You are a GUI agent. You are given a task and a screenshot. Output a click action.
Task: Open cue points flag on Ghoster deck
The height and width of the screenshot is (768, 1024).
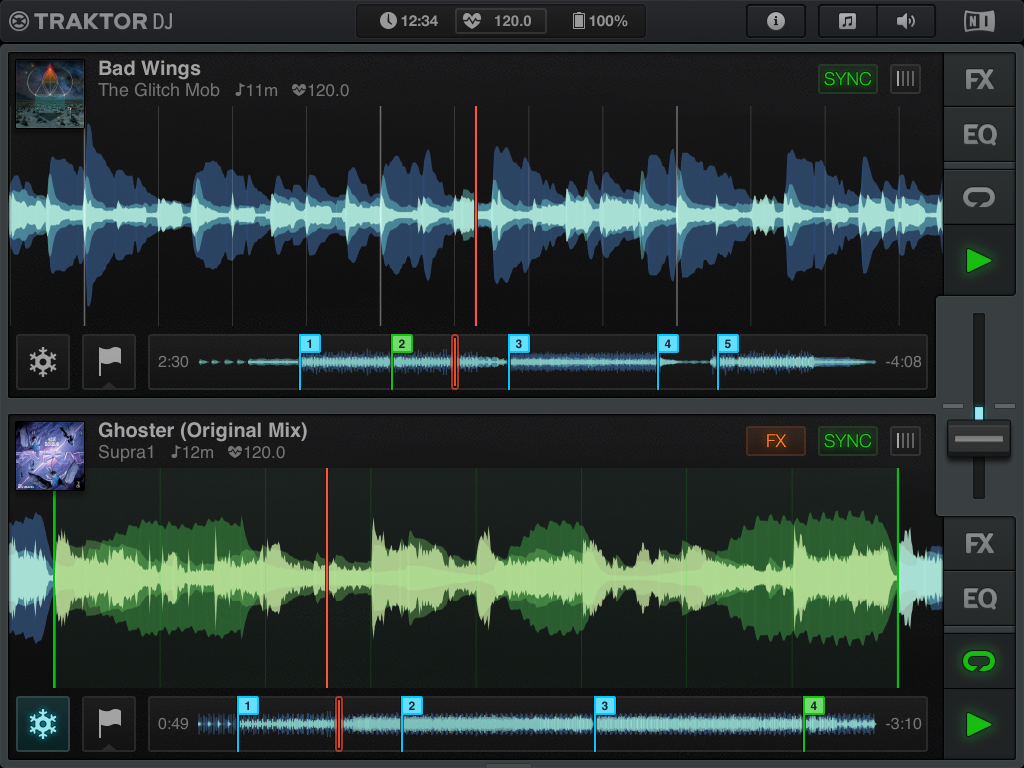(108, 724)
